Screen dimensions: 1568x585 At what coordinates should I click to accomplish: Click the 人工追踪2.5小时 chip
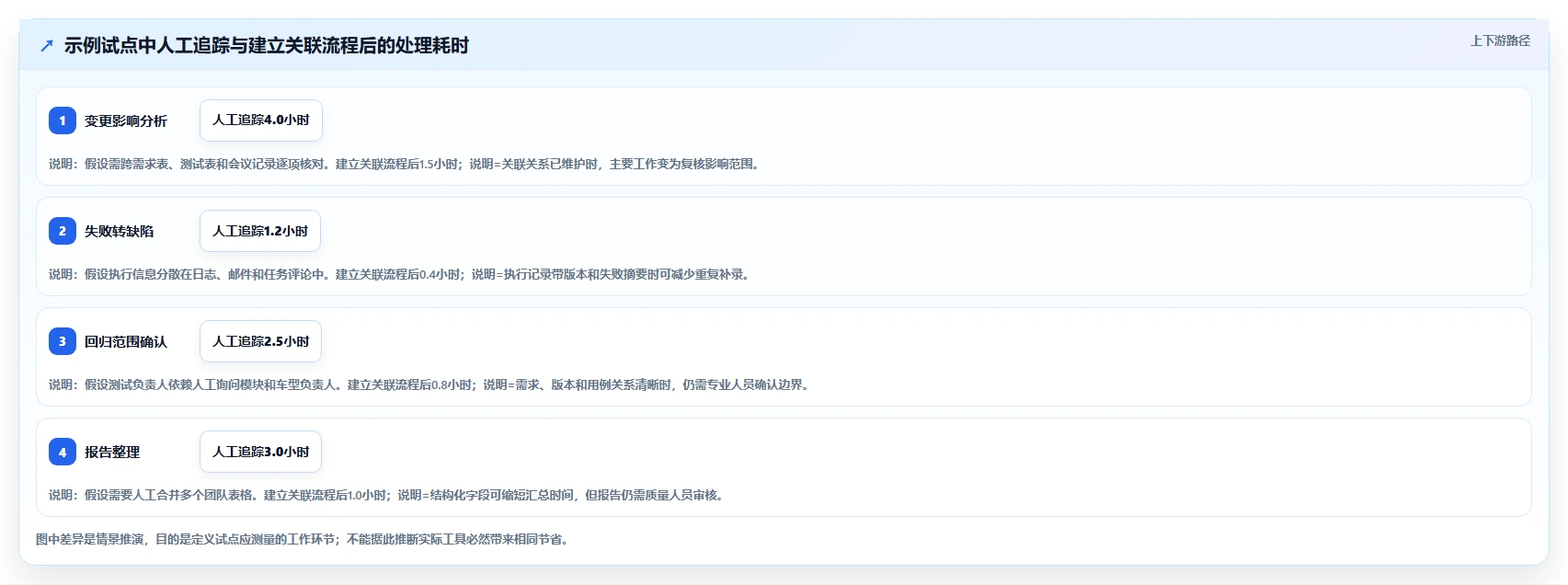(x=261, y=341)
